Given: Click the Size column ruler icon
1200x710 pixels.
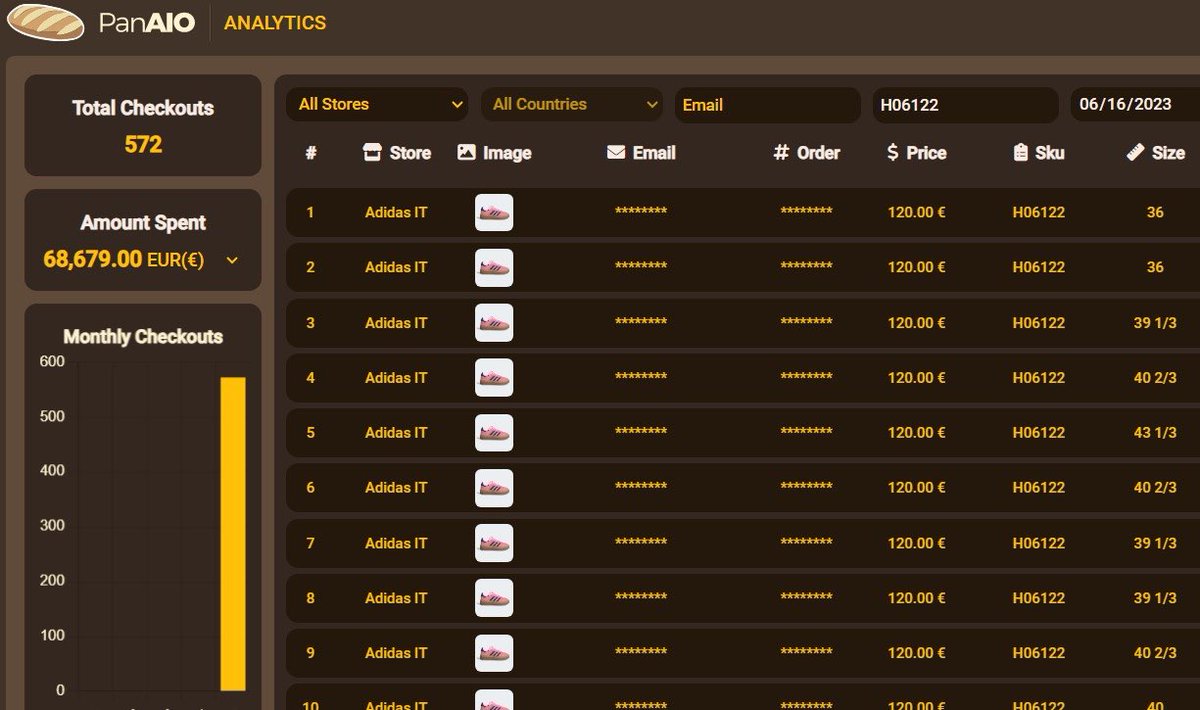Looking at the screenshot, I should 1135,153.
